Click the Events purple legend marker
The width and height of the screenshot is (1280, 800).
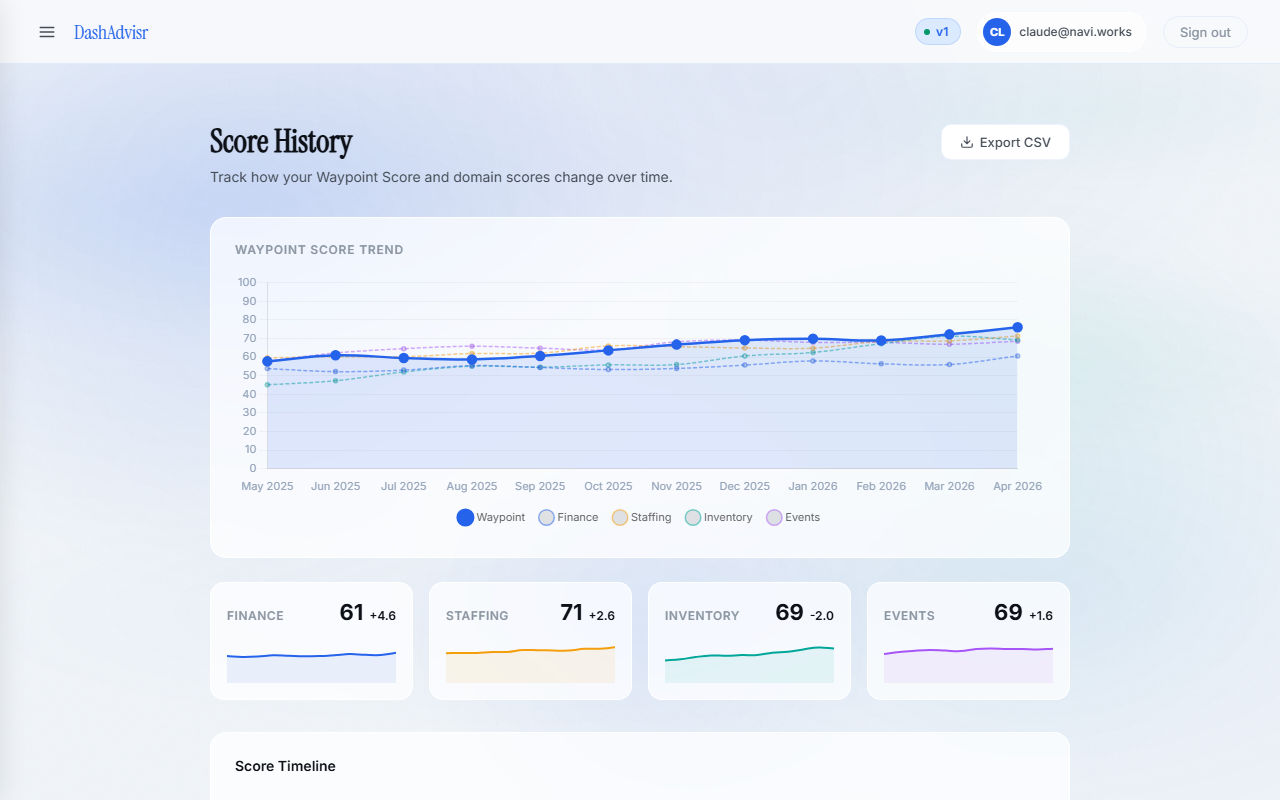[773, 517]
